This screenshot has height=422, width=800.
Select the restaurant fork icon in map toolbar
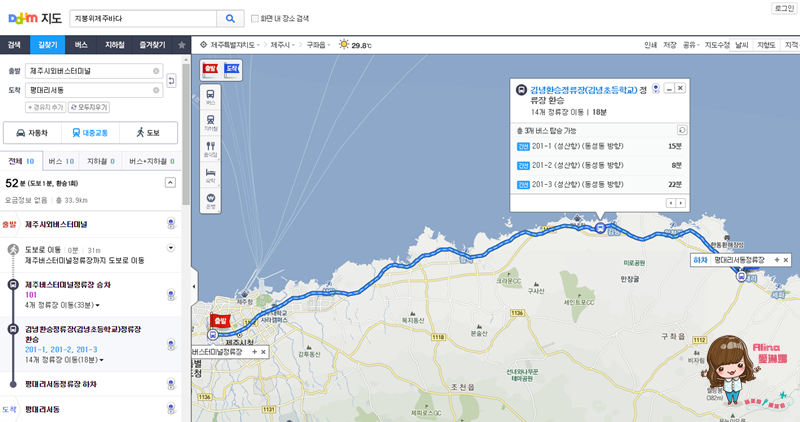(210, 148)
